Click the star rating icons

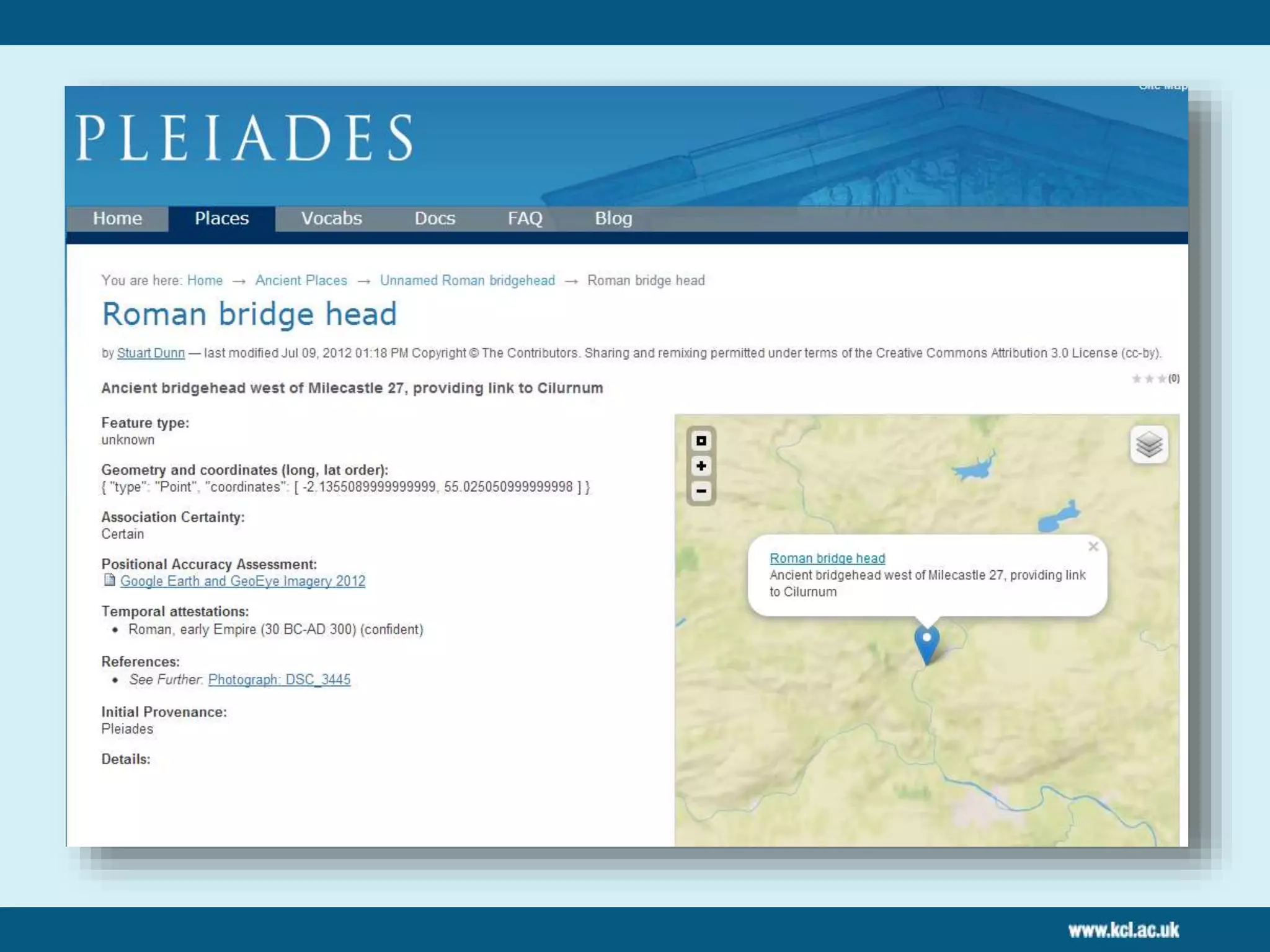[x=1148, y=379]
